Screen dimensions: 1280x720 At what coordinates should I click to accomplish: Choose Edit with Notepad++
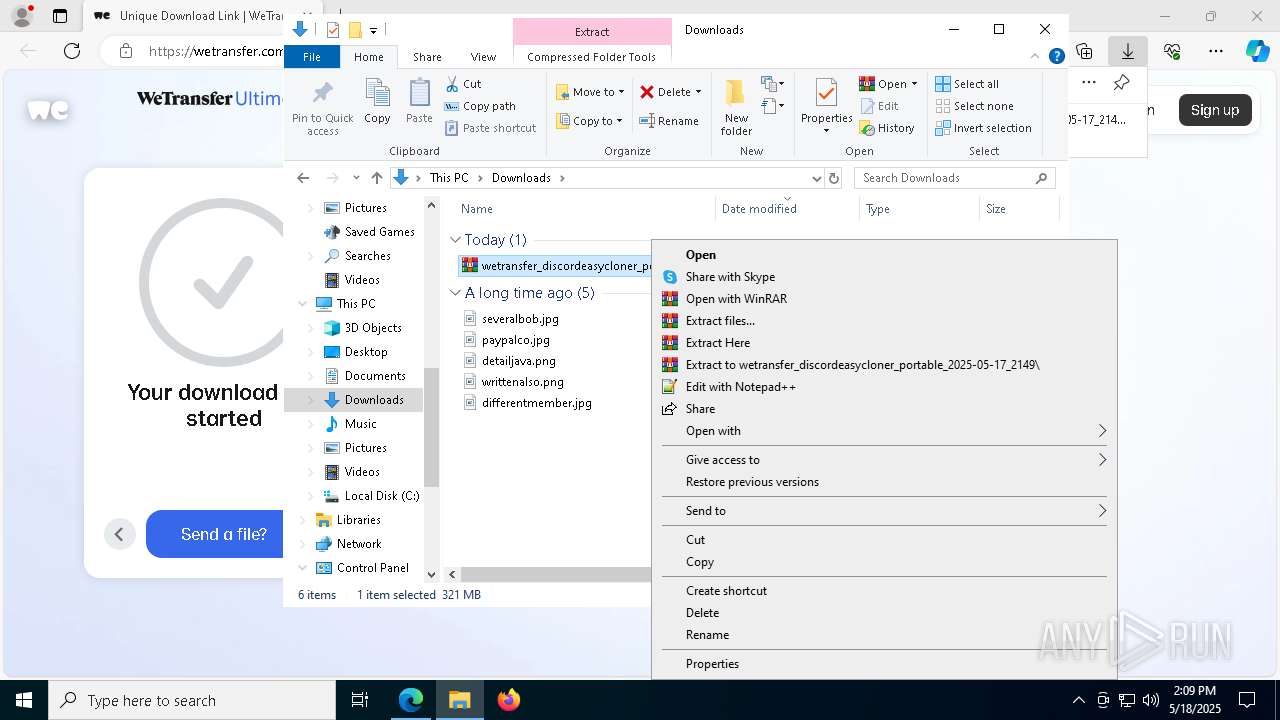click(884, 387)
